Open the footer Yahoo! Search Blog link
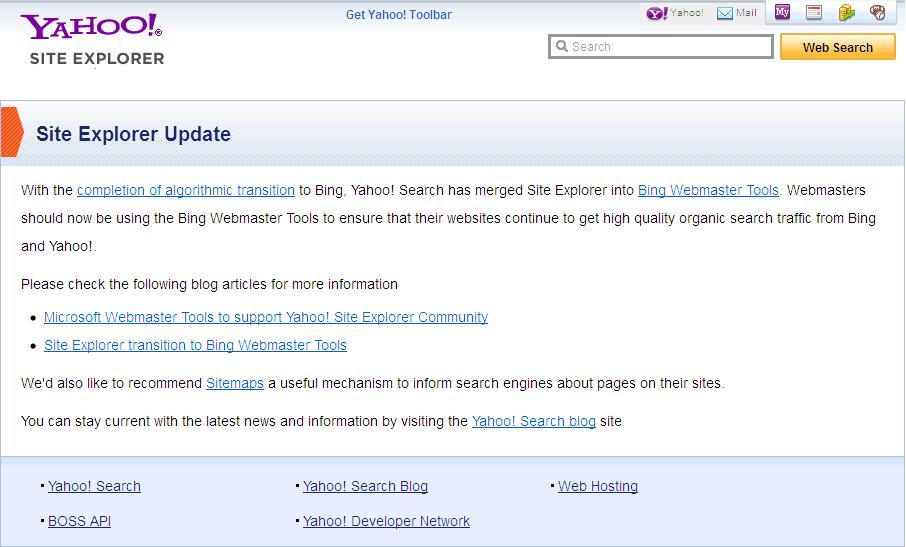 [x=365, y=486]
